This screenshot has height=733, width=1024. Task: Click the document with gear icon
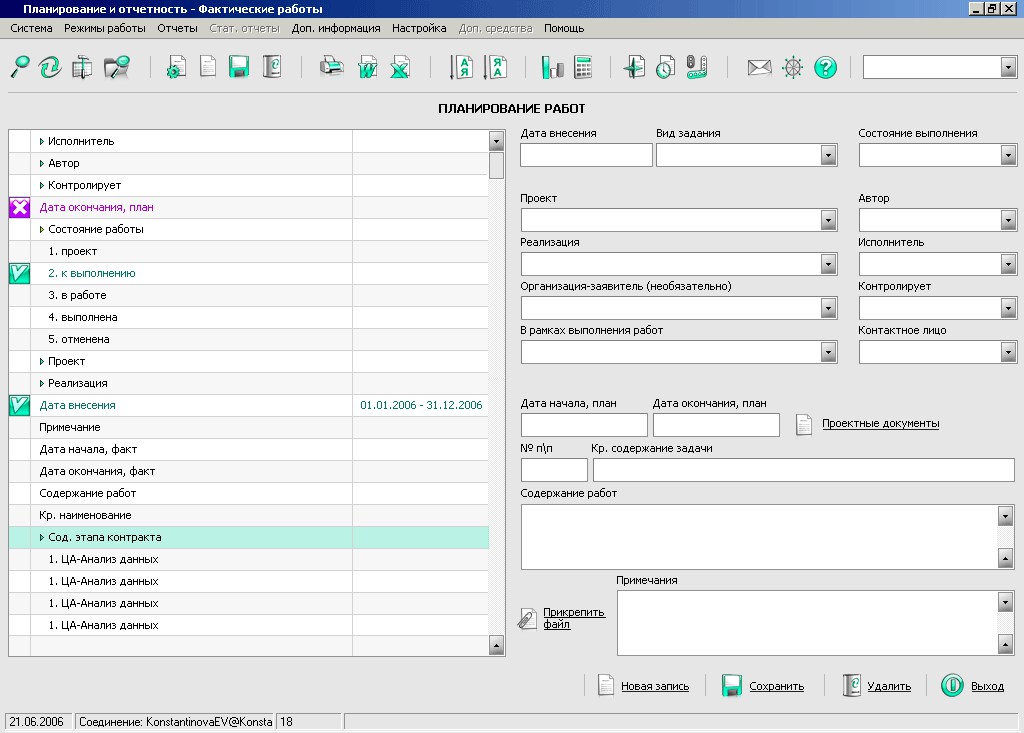[176, 67]
